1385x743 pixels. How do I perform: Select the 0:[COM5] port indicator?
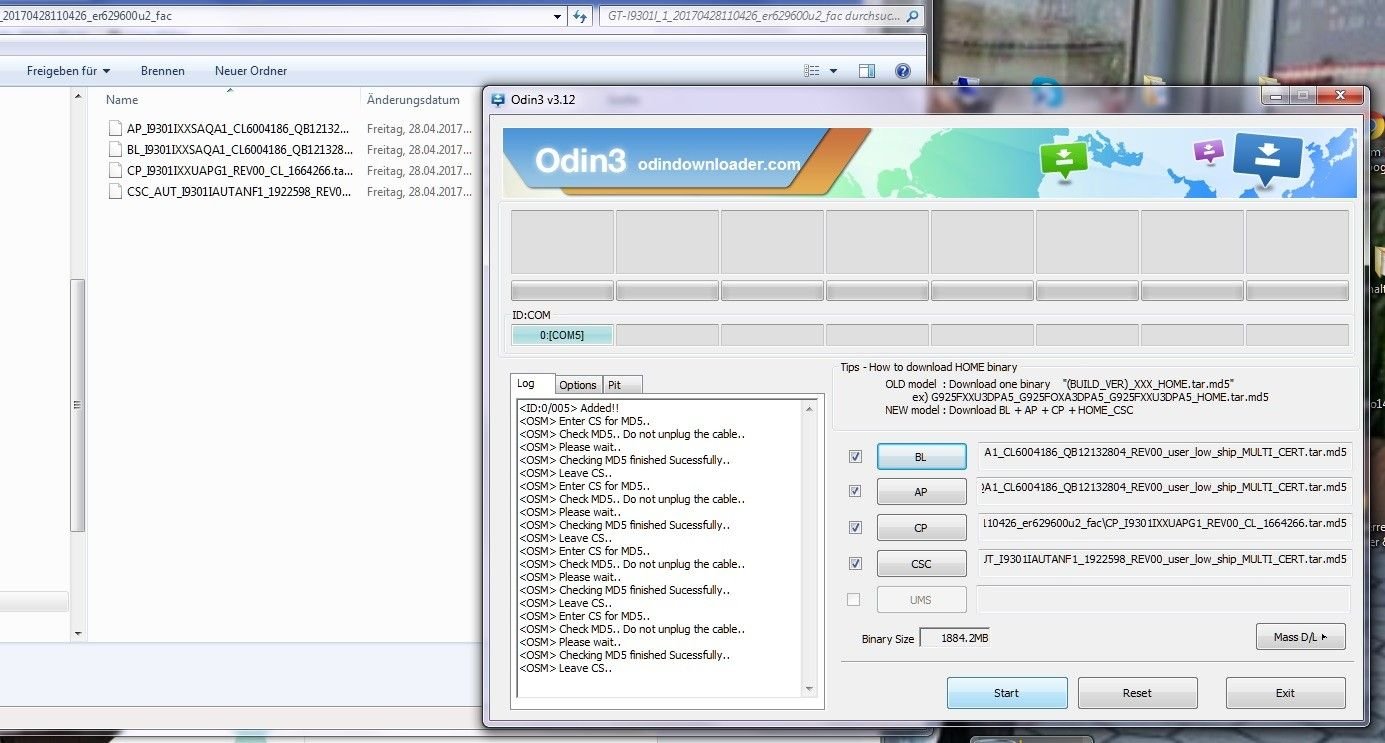pos(562,335)
